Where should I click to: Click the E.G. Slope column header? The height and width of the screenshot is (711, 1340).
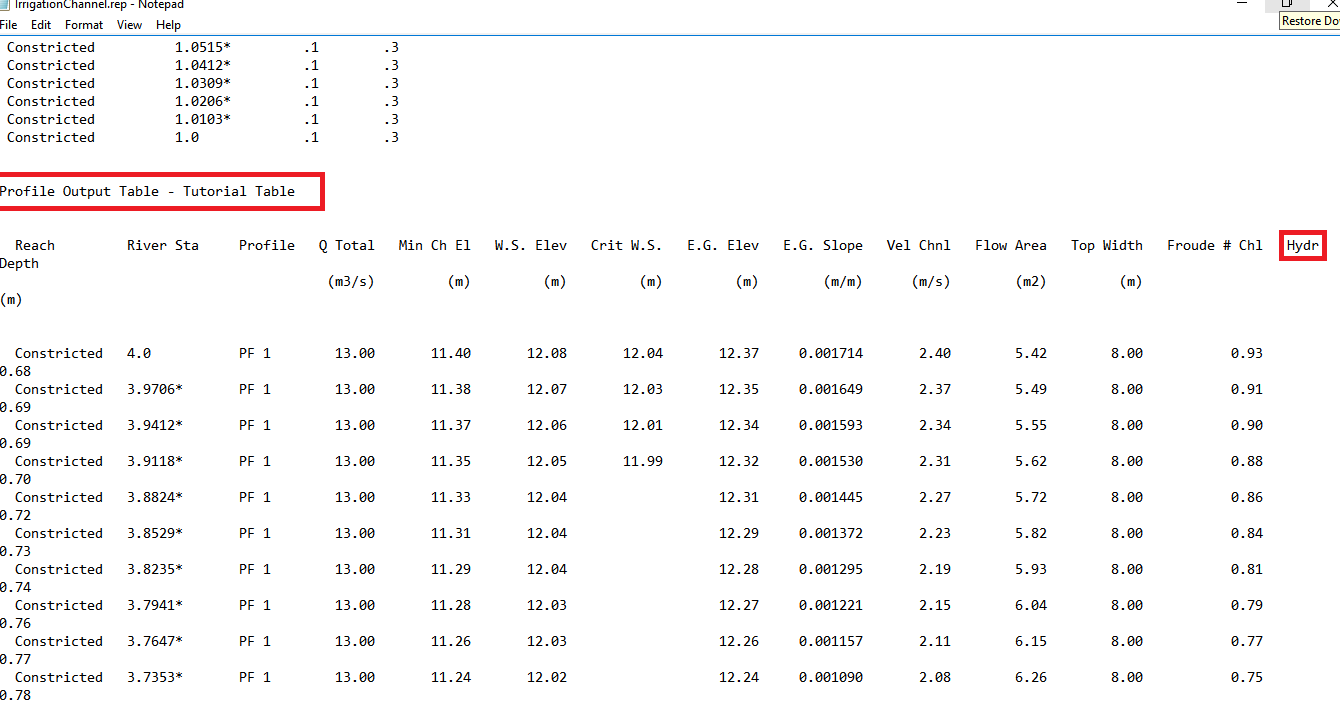coord(822,245)
